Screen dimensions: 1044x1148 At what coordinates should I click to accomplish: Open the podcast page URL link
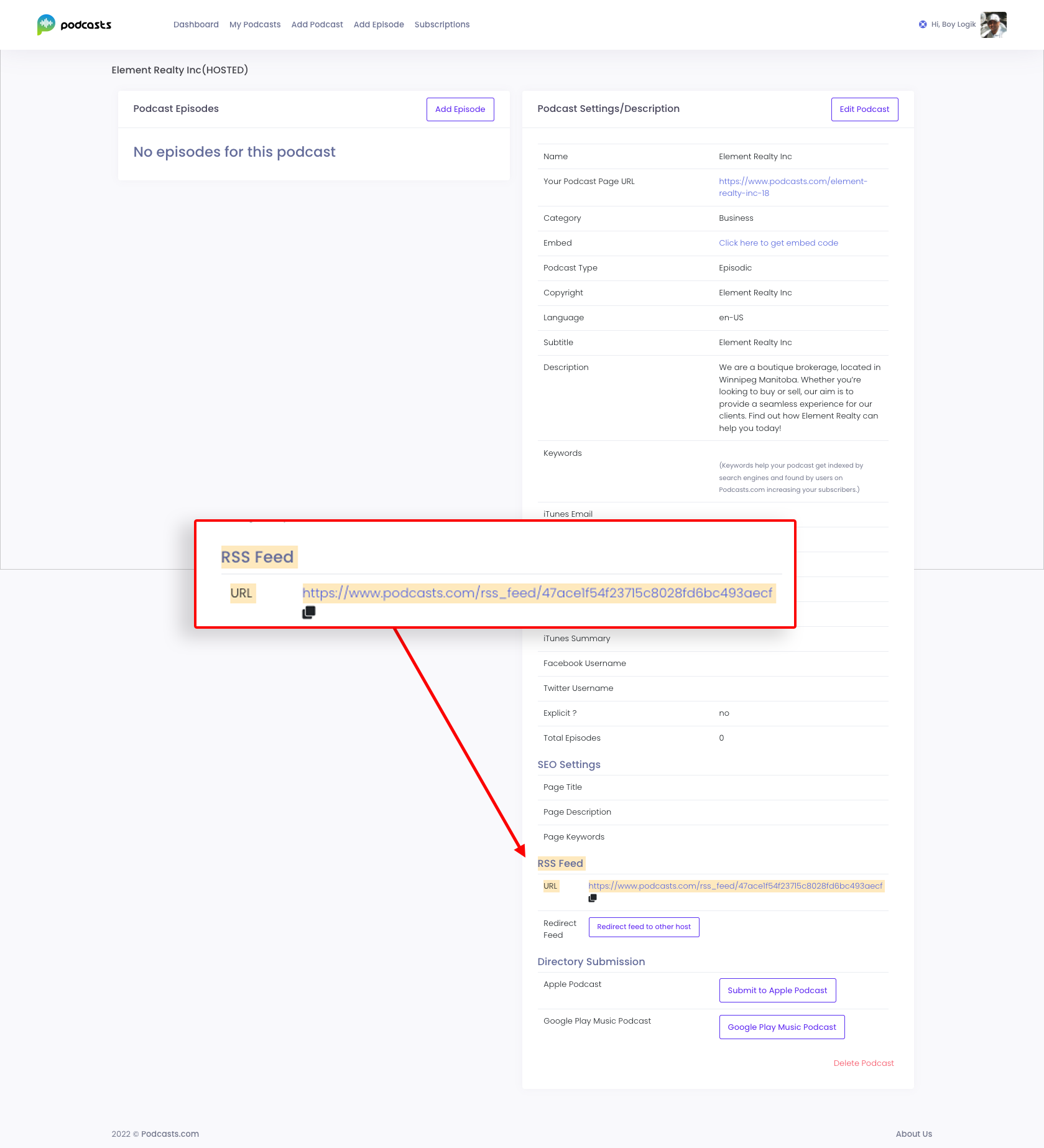793,187
